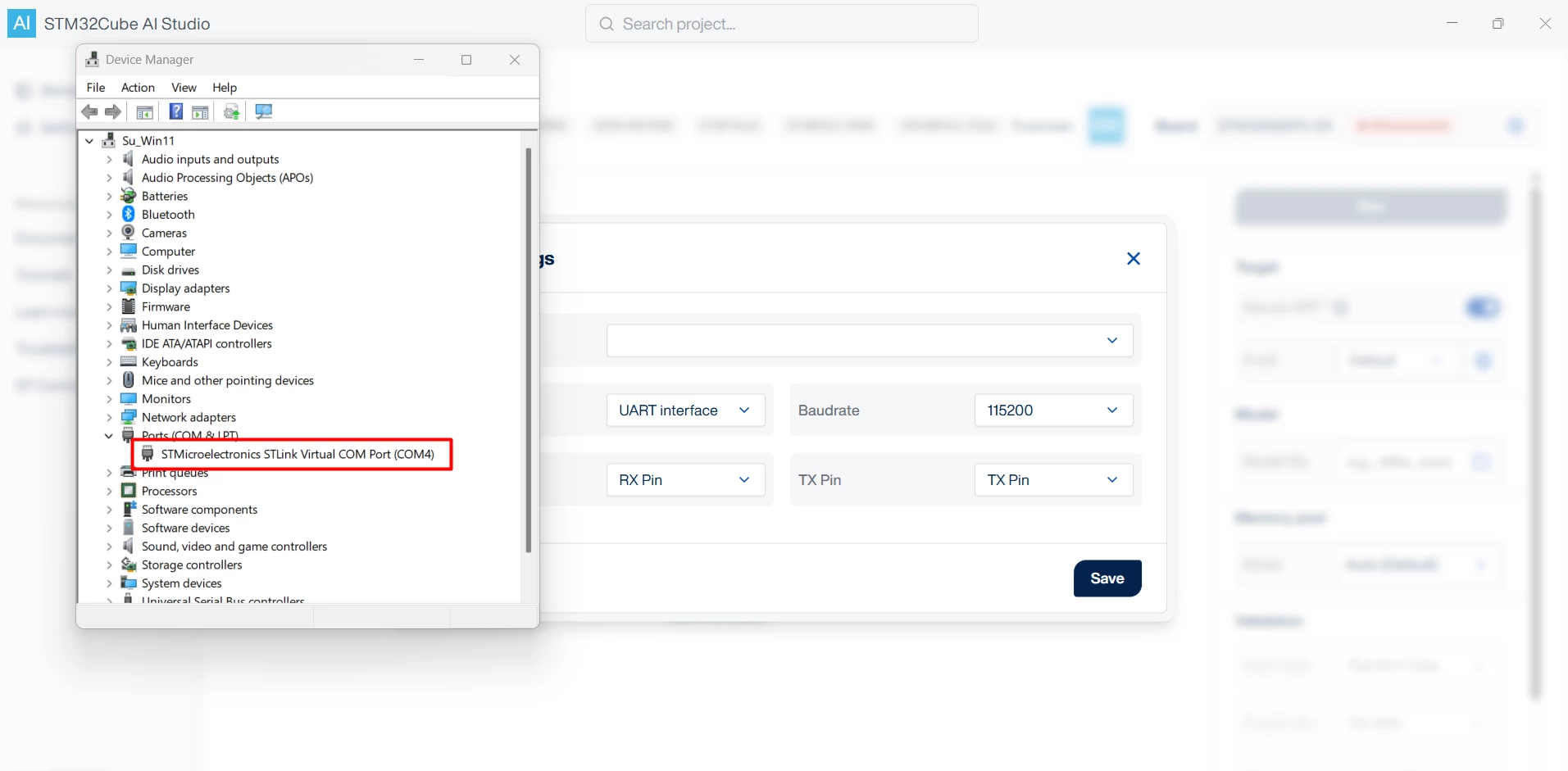1568x771 pixels.
Task: Open the Action menu in Device Manager
Action: coord(138,88)
